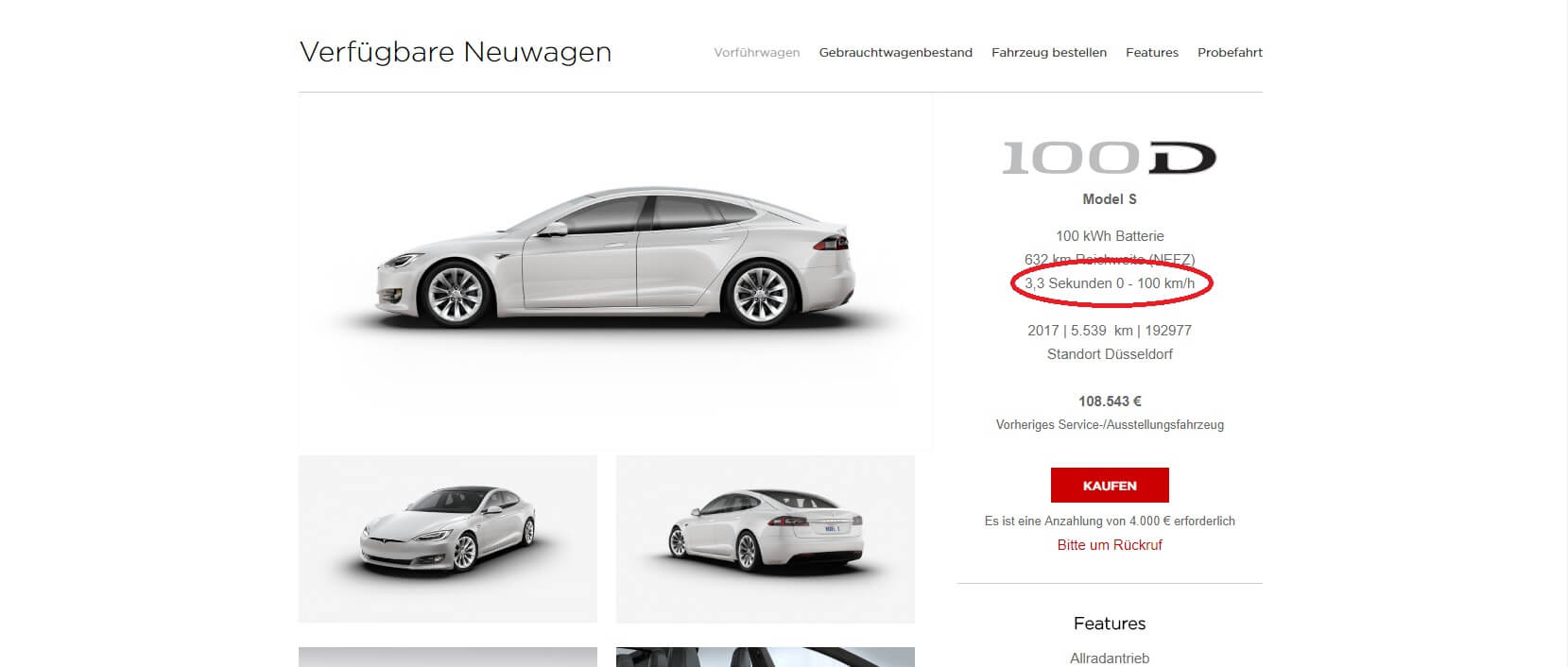Click the Allradantrieb feature entry
Viewport: 1568px width, 667px height.
1110,658
